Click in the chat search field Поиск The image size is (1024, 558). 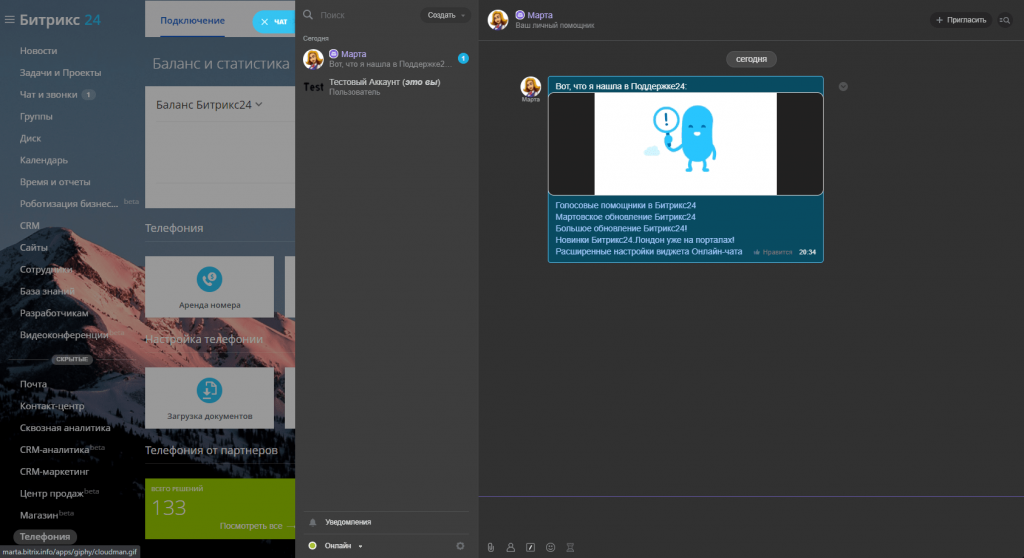[x=366, y=15]
